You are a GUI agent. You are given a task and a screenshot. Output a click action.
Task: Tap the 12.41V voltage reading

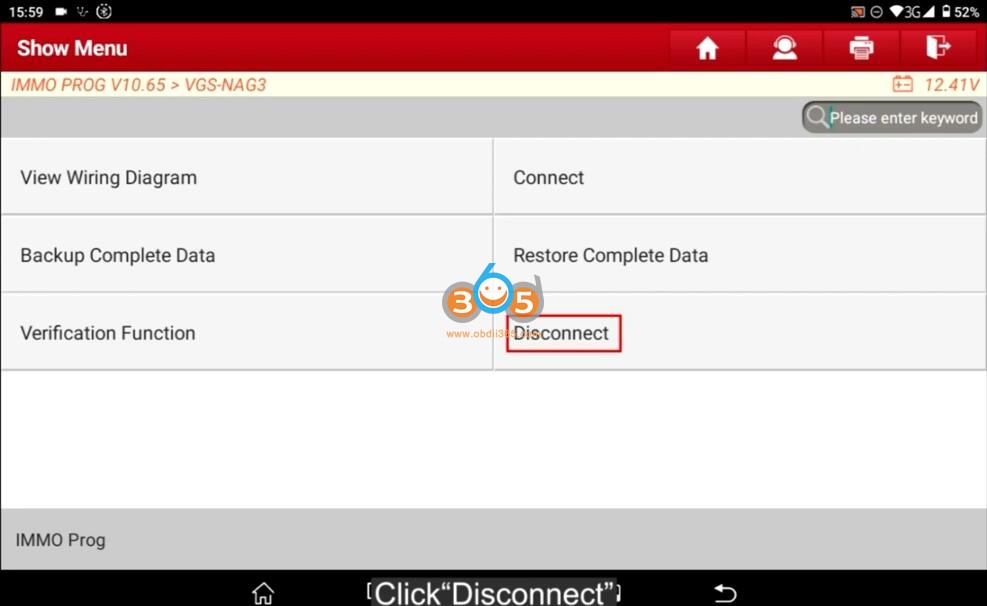tap(951, 84)
